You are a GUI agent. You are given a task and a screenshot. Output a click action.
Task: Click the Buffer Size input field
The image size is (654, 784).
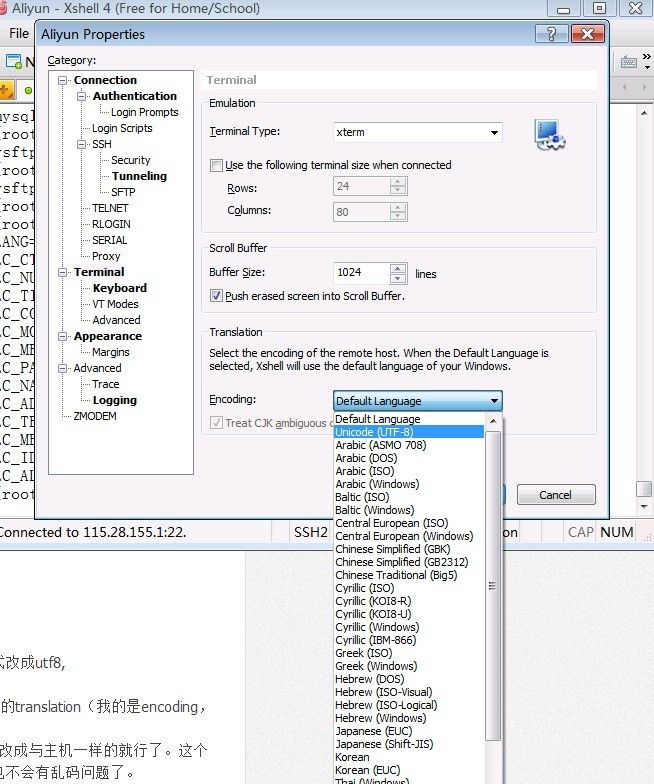[x=362, y=273]
